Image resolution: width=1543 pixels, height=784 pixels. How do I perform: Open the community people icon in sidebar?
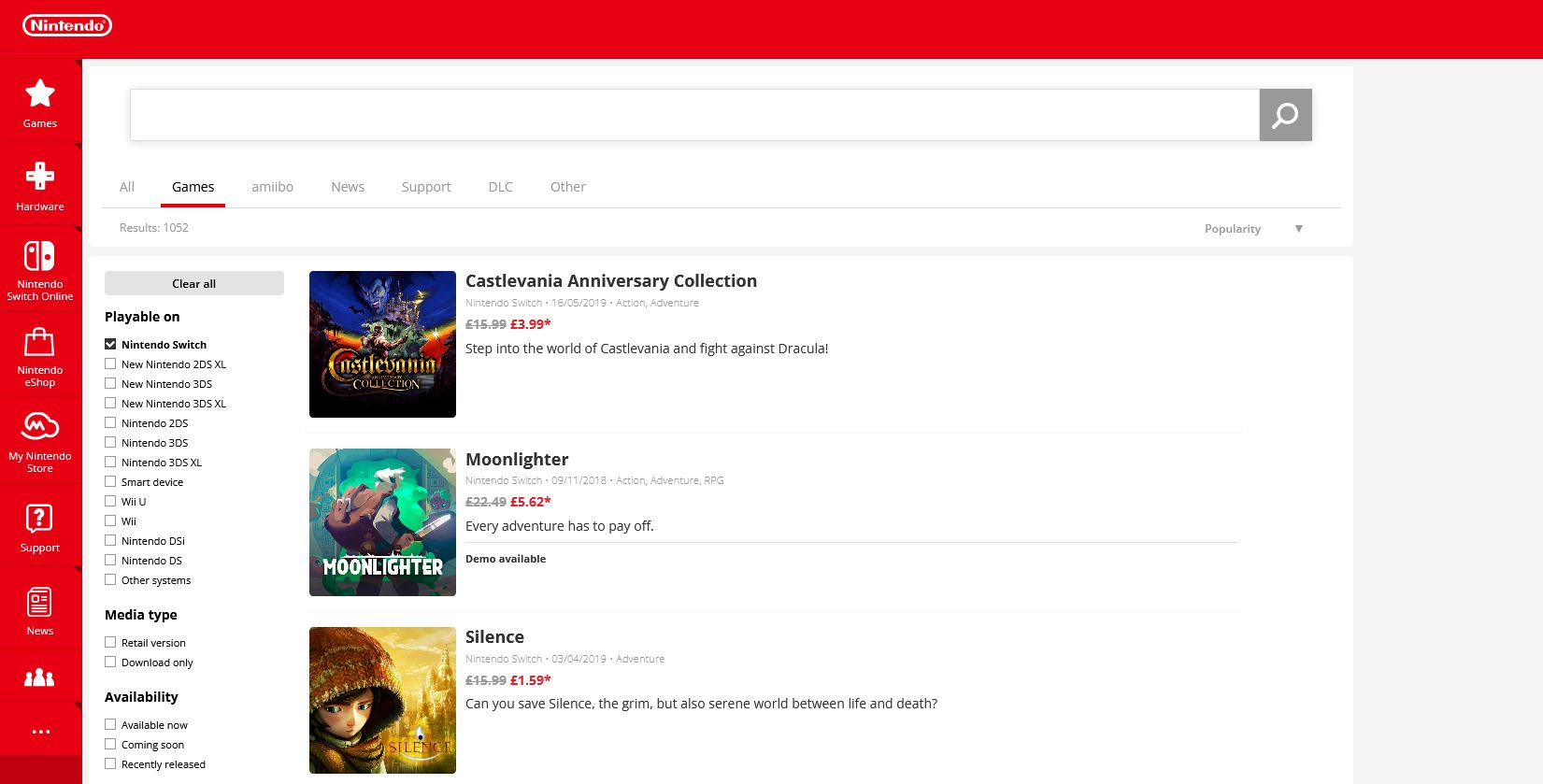click(40, 677)
